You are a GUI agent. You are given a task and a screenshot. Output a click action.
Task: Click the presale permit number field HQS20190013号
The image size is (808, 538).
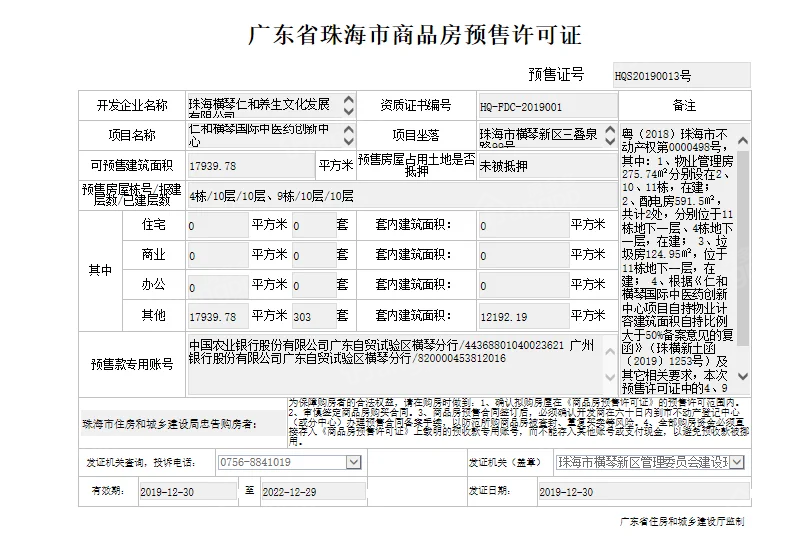point(681,76)
